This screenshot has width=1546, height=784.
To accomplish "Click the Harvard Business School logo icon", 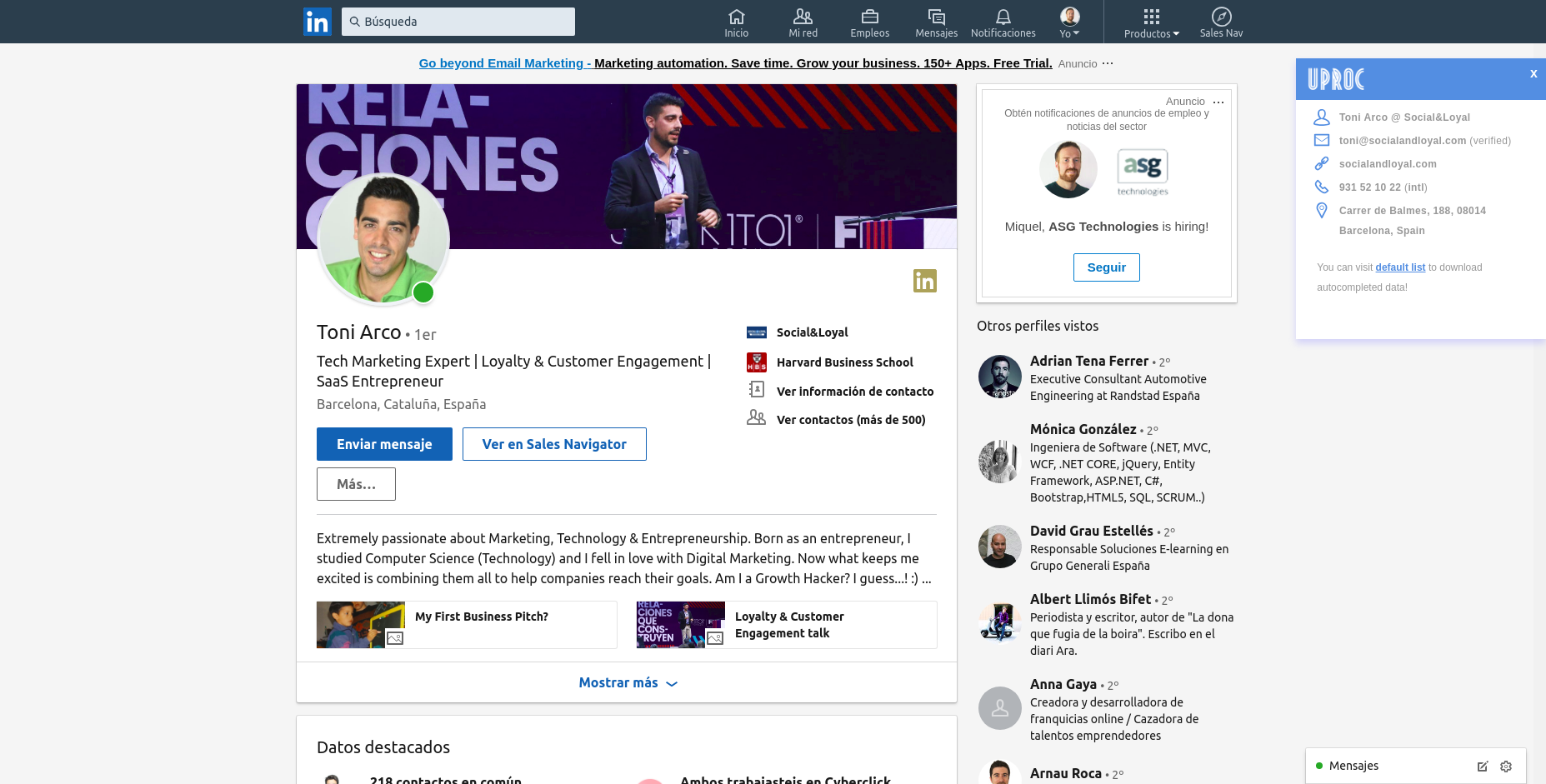I will click(757, 362).
